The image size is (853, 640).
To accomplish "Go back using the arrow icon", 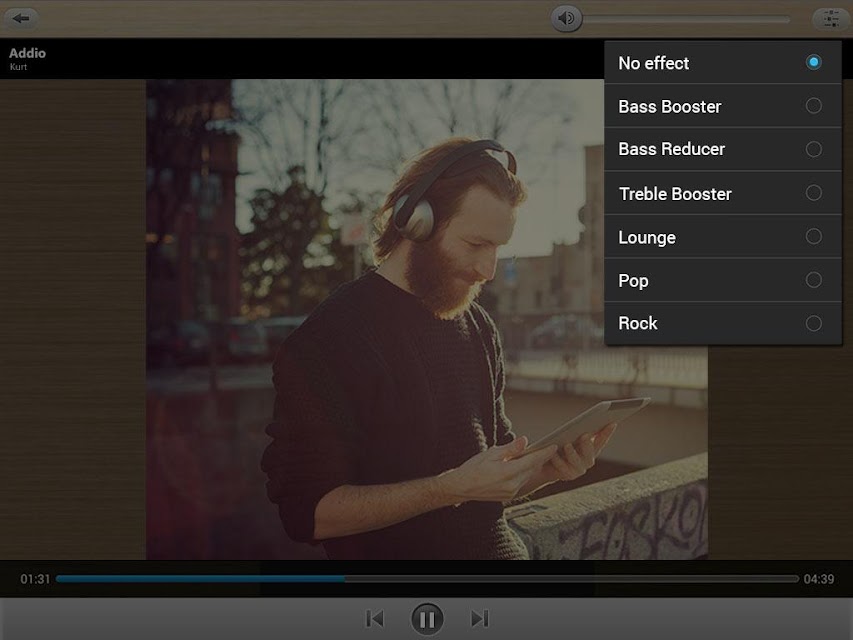I will 21,18.
